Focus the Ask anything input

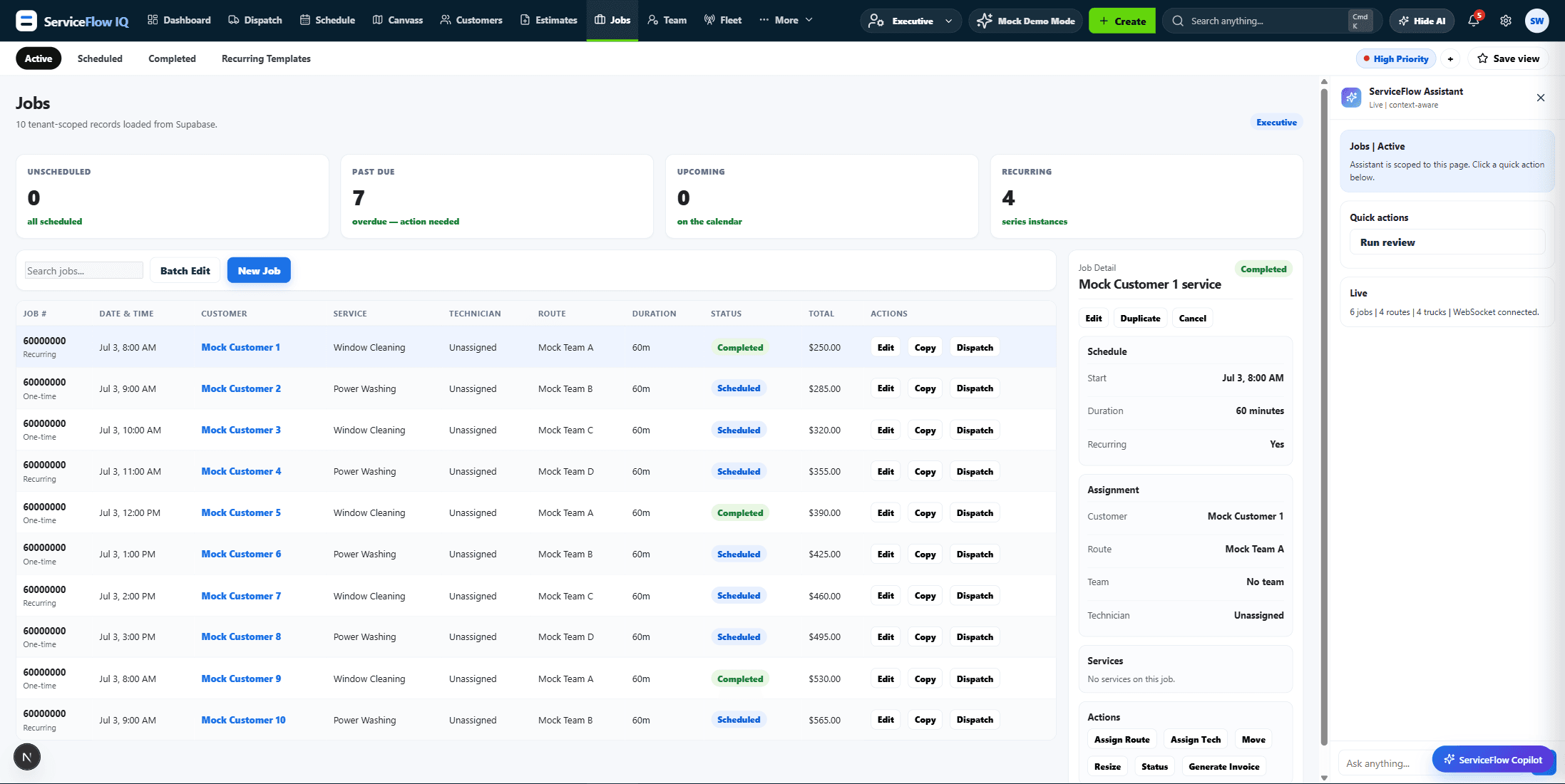coord(1384,763)
